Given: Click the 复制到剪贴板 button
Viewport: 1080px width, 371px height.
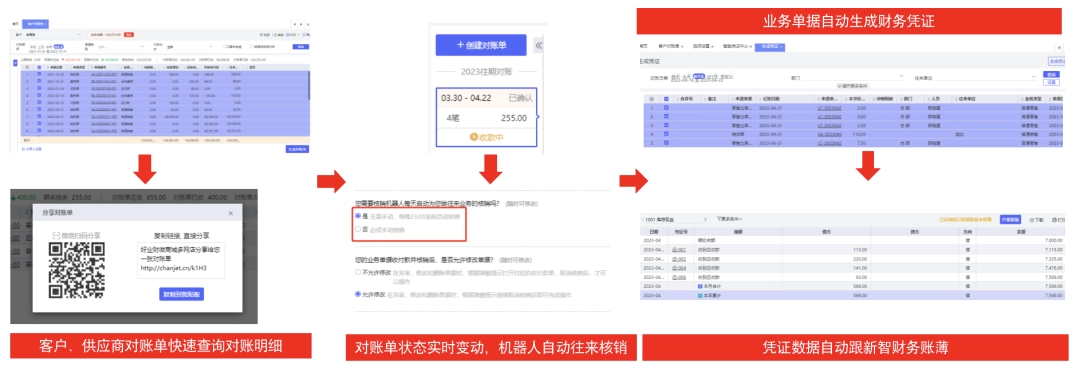Looking at the screenshot, I should (181, 294).
